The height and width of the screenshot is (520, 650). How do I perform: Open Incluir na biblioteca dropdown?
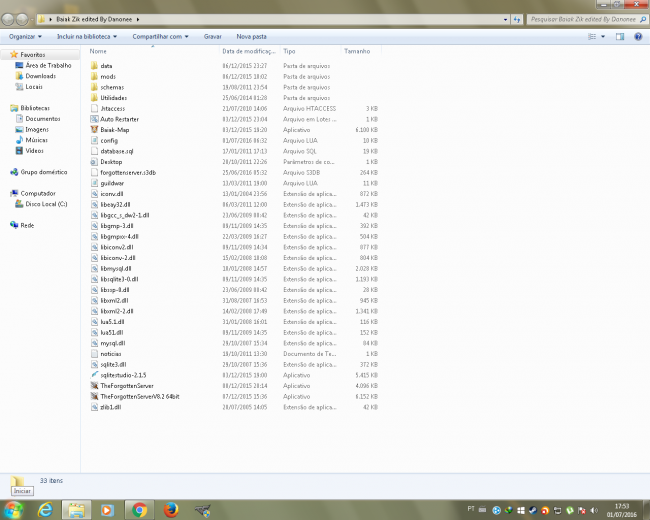coord(87,36)
